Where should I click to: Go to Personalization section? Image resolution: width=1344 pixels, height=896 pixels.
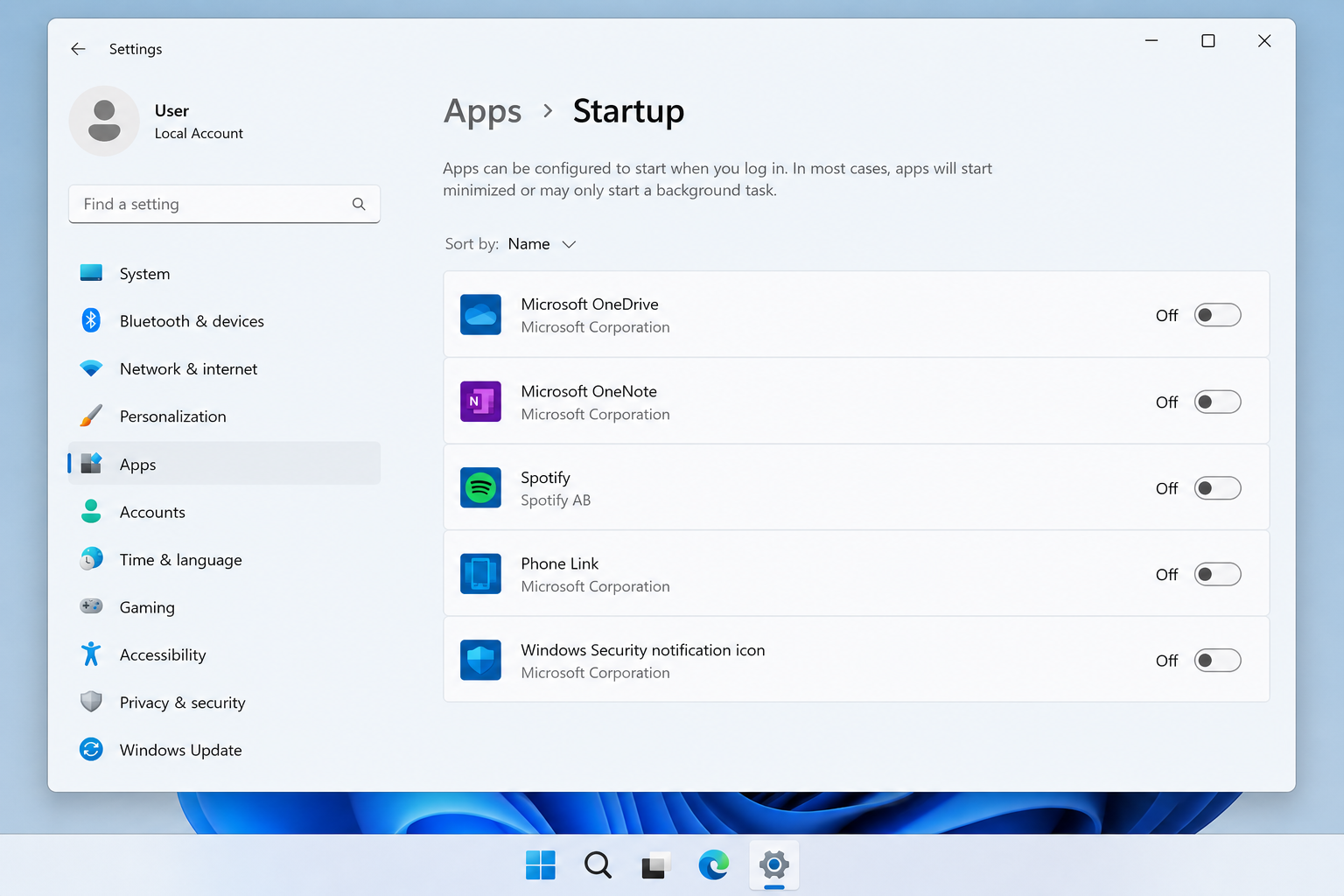click(x=224, y=416)
